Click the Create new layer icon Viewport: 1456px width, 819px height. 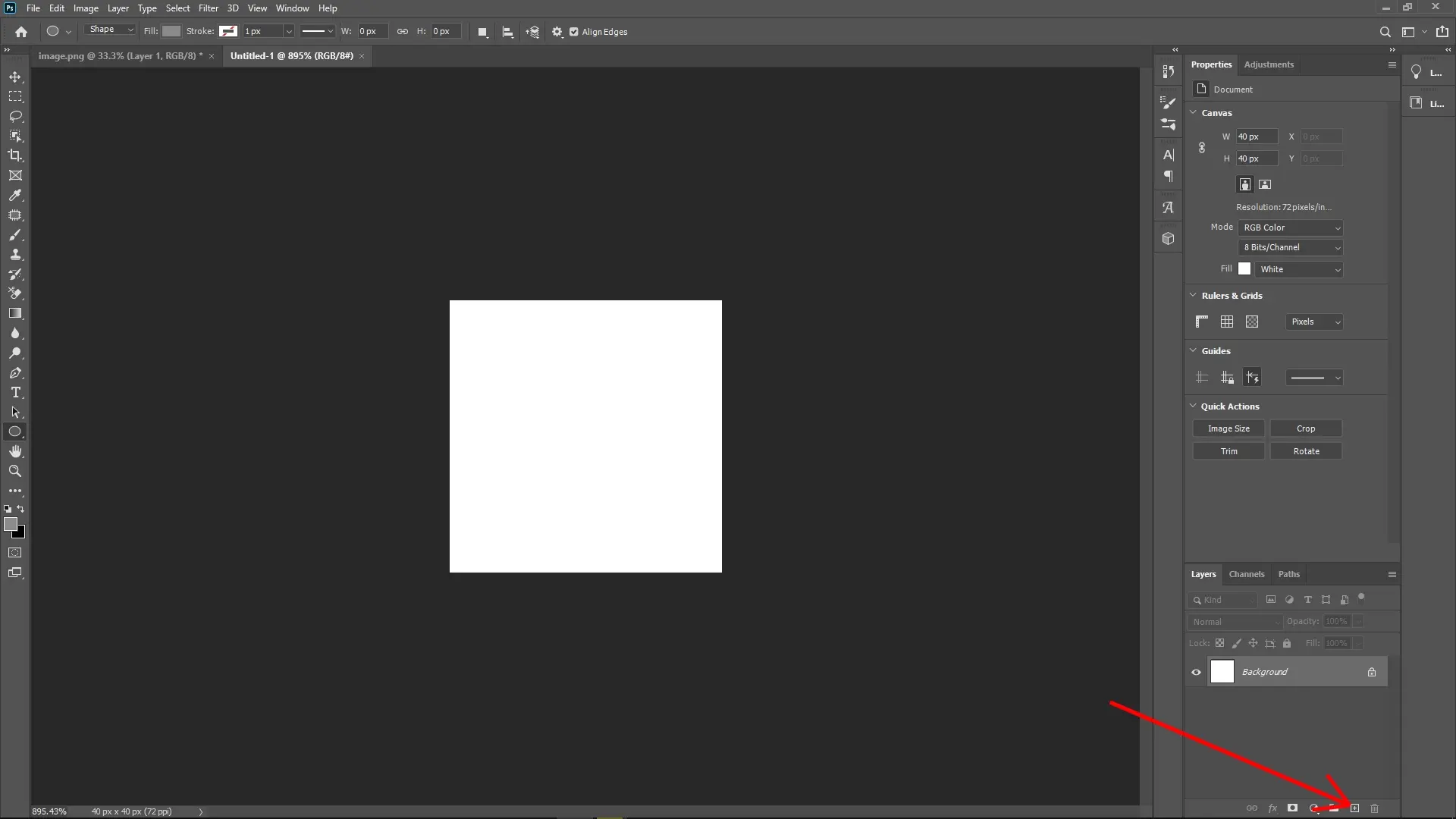[x=1354, y=808]
